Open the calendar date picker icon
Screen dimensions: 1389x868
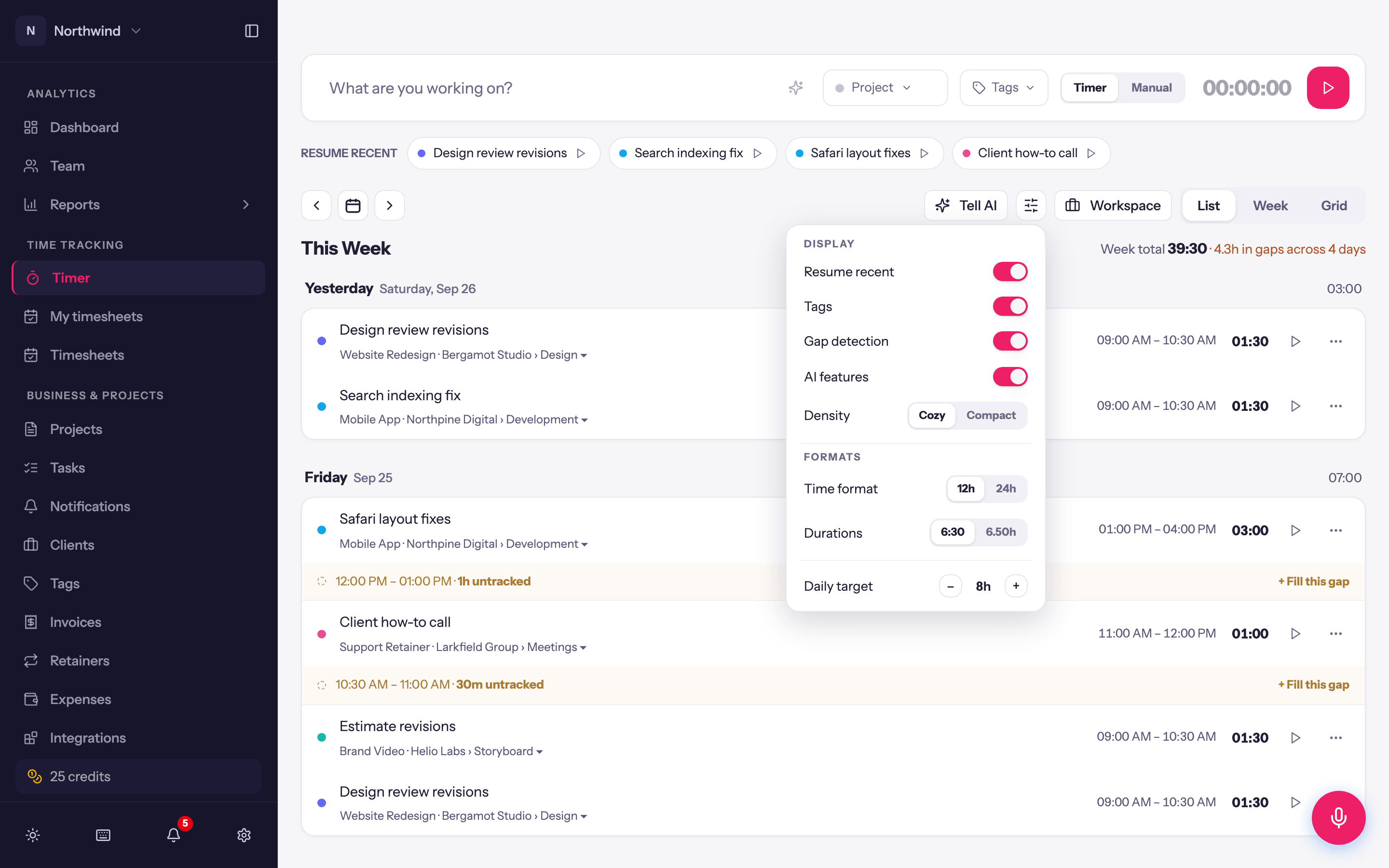point(353,205)
